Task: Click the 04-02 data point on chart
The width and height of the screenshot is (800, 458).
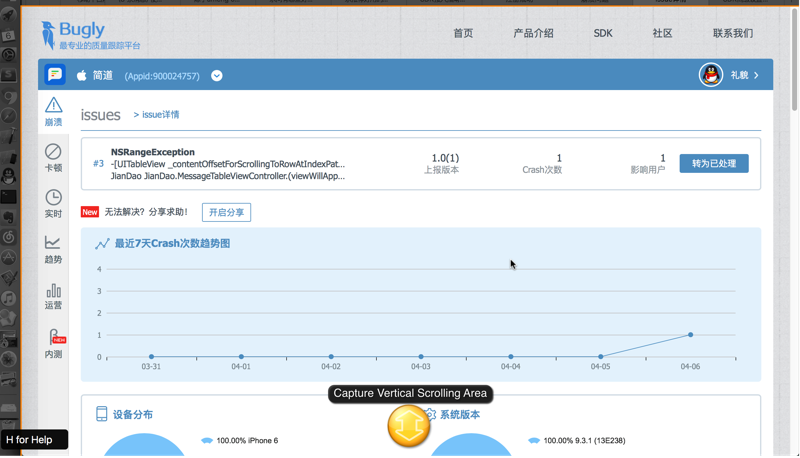Action: (x=331, y=357)
